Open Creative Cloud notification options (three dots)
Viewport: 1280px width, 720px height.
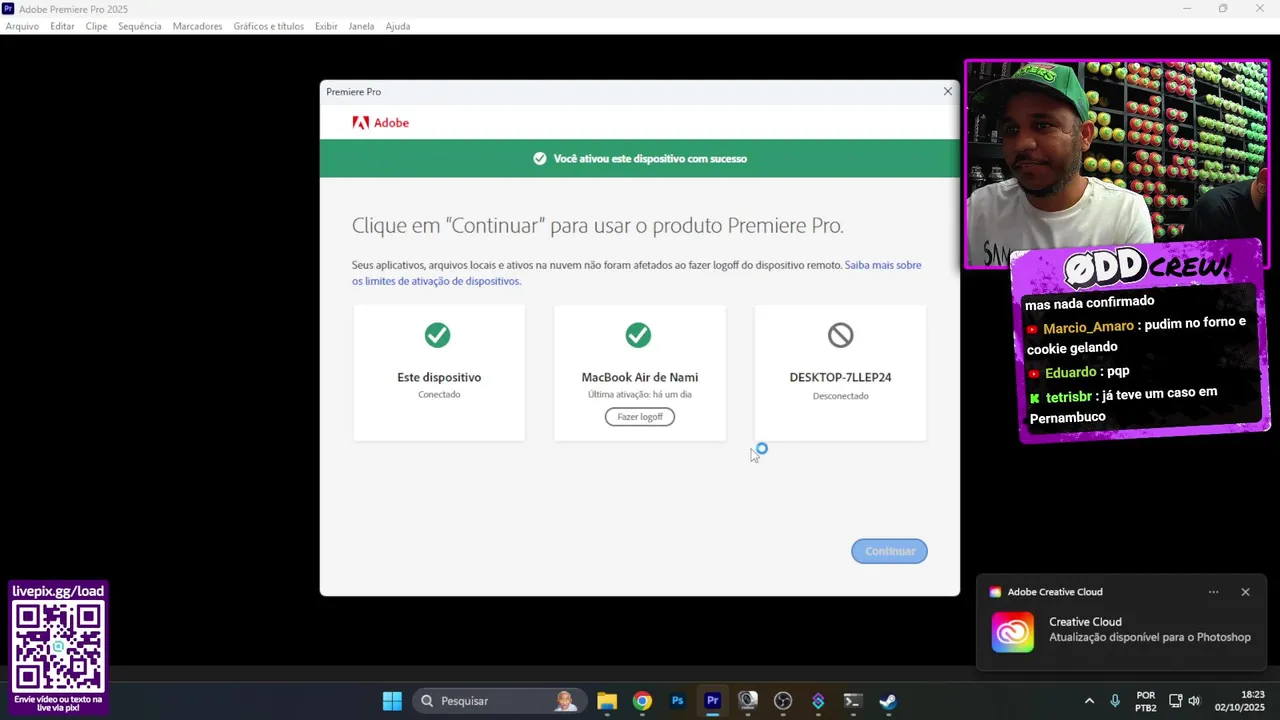1213,592
